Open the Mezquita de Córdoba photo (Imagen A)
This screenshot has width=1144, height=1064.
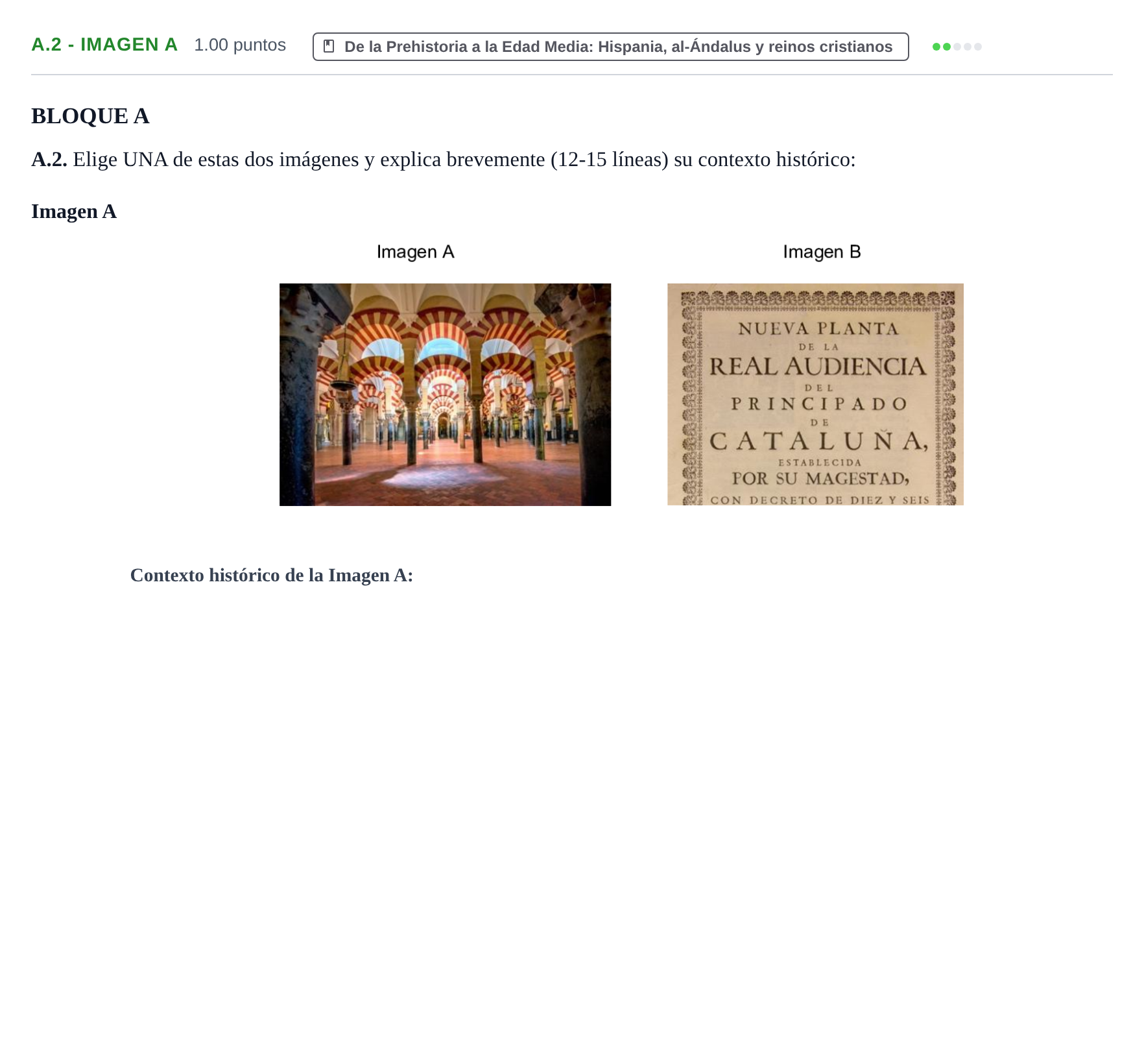coord(445,394)
